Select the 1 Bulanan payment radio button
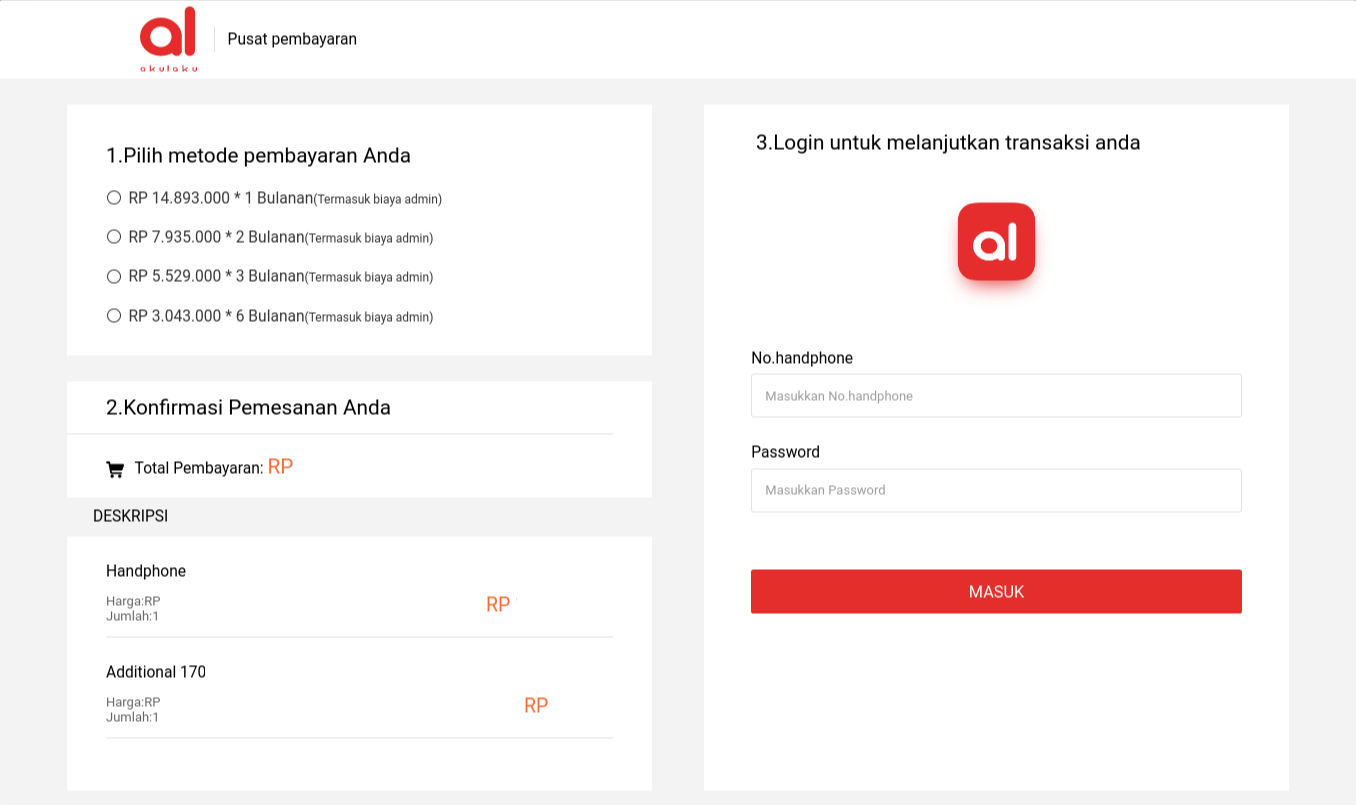The height and width of the screenshot is (805, 1356). click(x=114, y=198)
